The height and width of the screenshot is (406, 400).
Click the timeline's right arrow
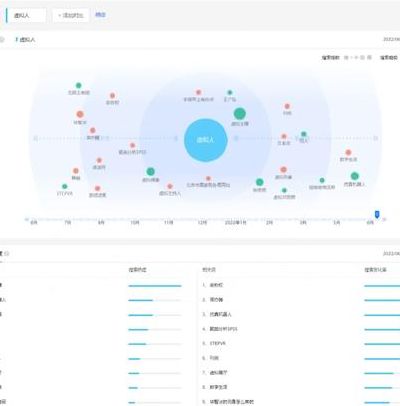384,219
